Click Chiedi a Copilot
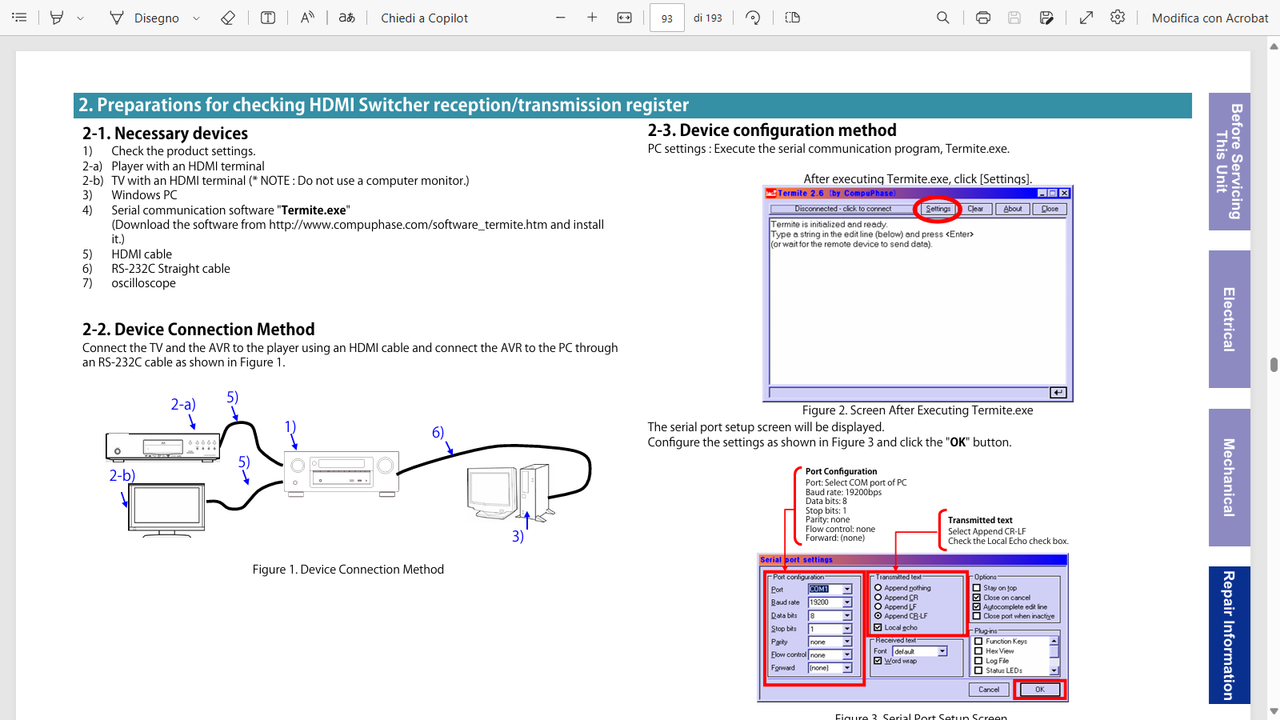 click(424, 18)
